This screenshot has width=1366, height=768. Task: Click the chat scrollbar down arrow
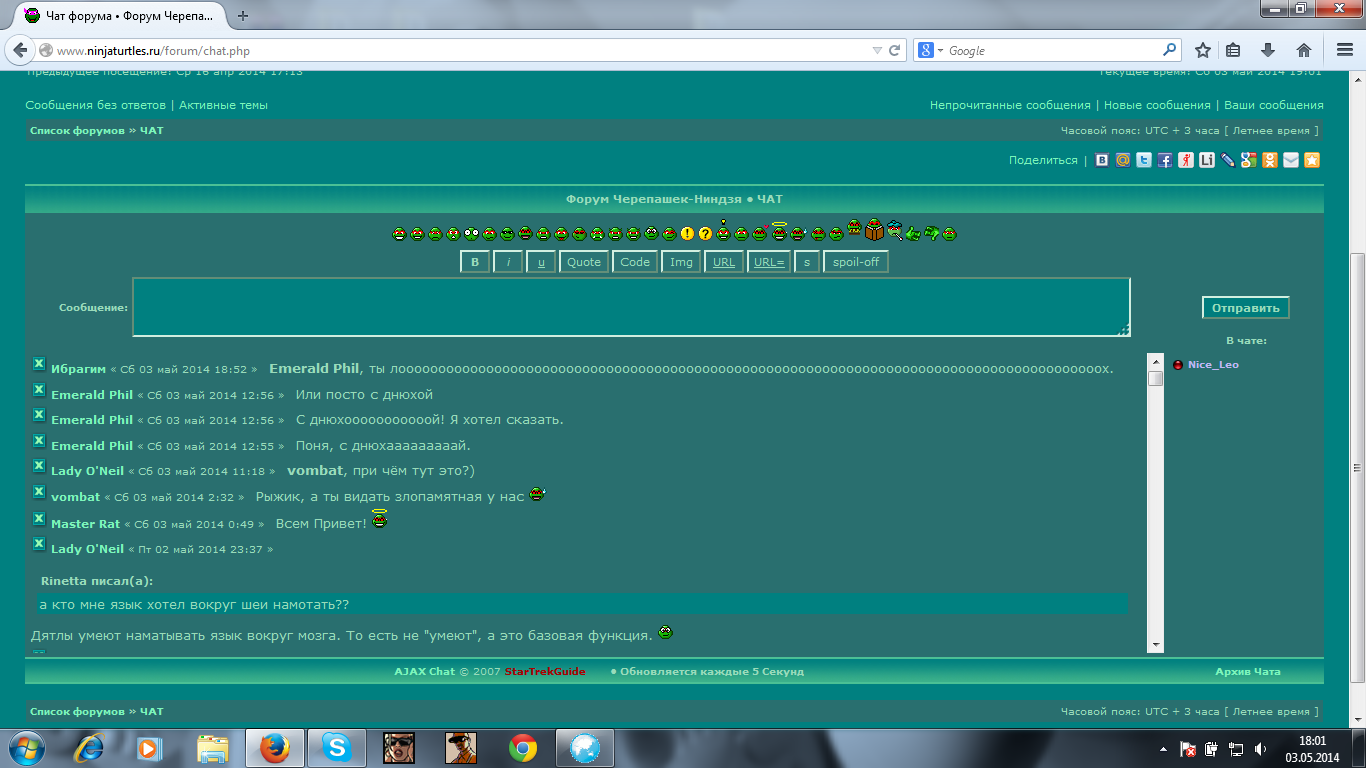tap(1156, 645)
